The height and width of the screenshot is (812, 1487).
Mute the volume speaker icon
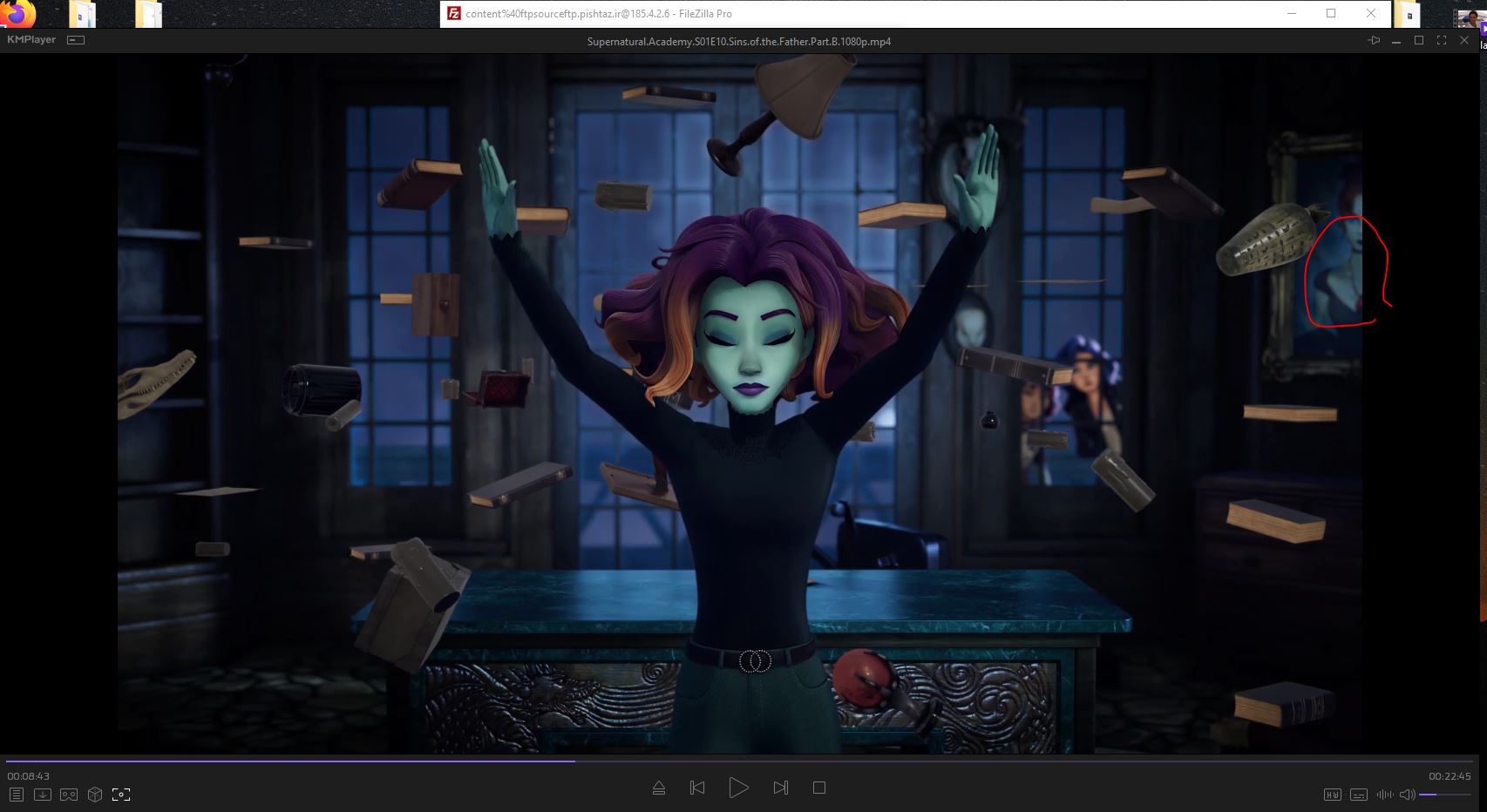coord(1407,795)
